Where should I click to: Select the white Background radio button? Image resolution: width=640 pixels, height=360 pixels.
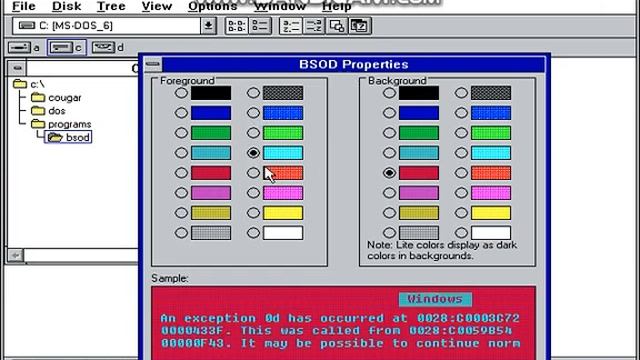(461, 233)
